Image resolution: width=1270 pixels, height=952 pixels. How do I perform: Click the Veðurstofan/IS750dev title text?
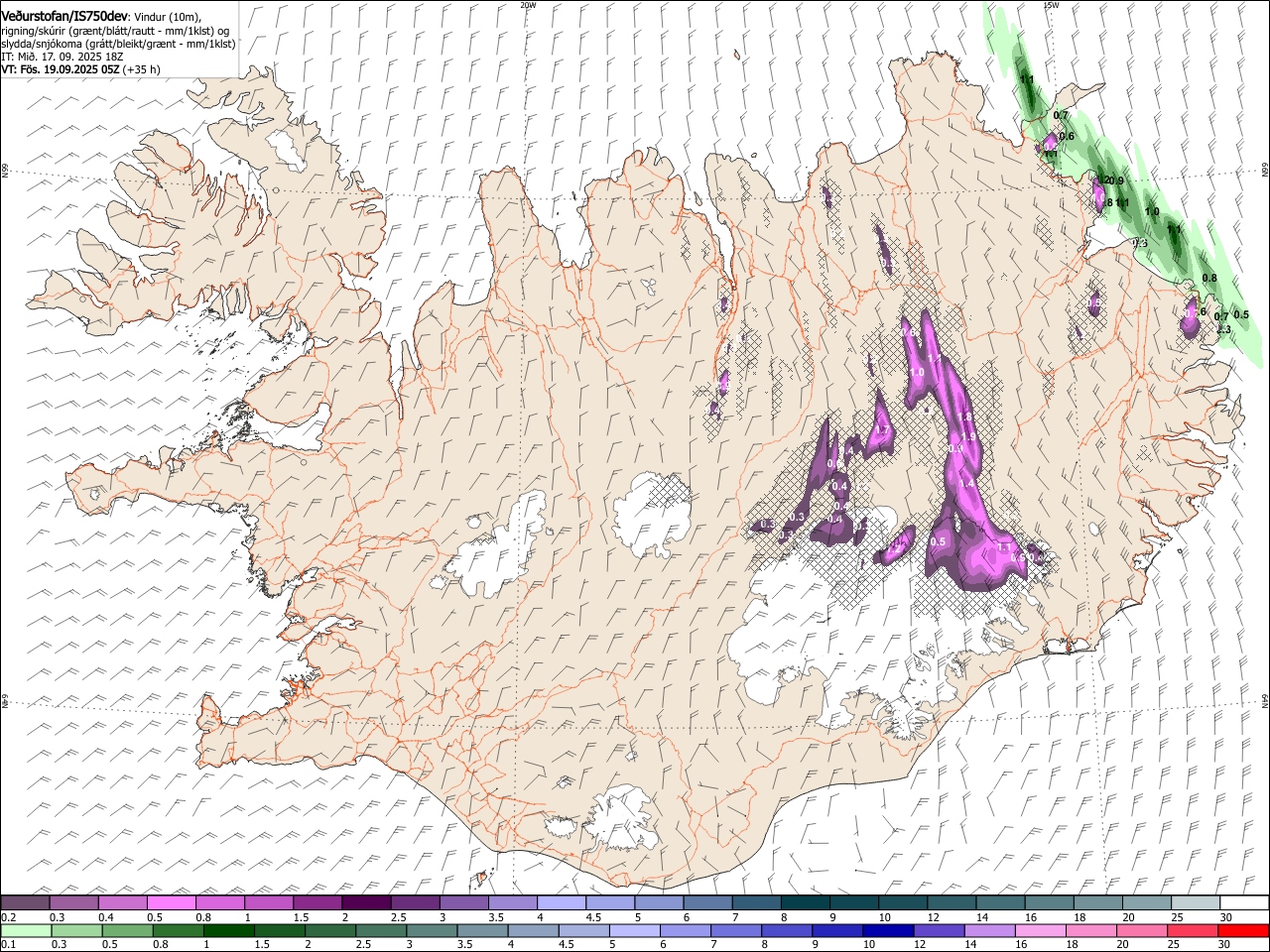(x=64, y=16)
